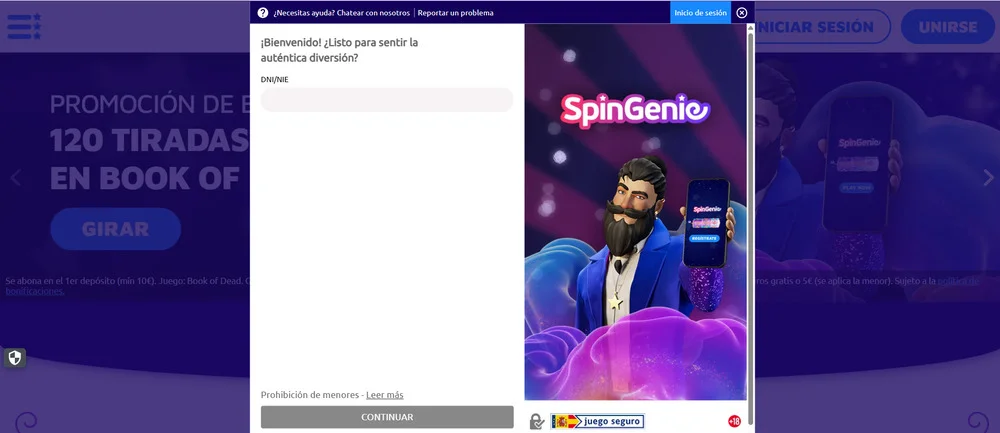Click the secure padlock check icon
Viewport: 1000px width, 433px height.
[536, 422]
